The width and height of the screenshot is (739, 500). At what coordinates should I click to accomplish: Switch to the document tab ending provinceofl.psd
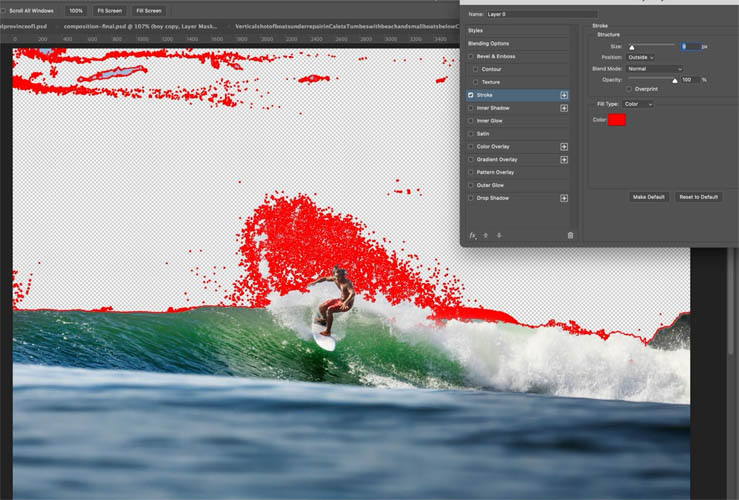point(24,26)
